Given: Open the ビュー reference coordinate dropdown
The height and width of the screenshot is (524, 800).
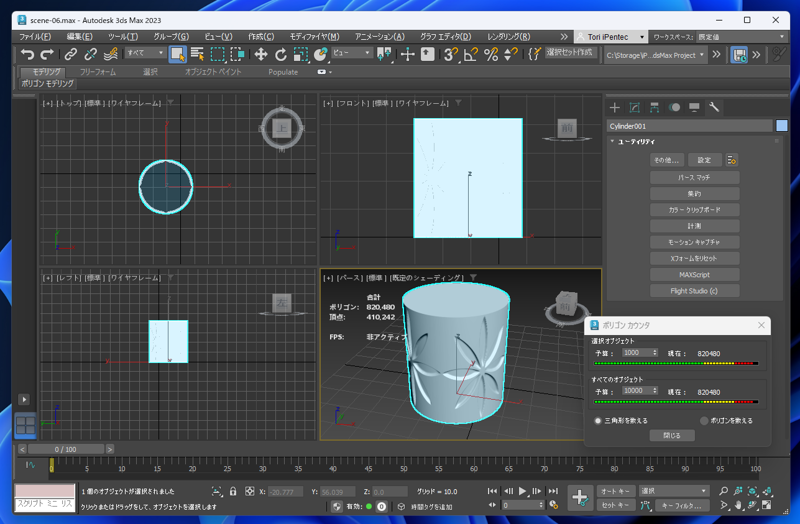Looking at the screenshot, I should pyautogui.click(x=352, y=53).
